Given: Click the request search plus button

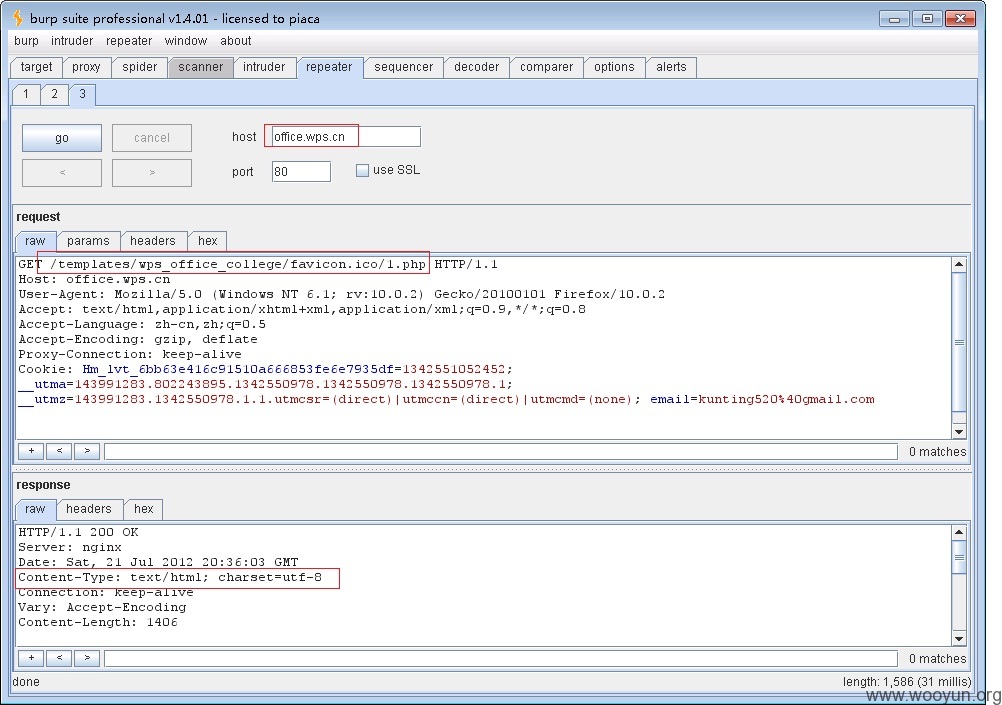Looking at the screenshot, I should pos(31,451).
